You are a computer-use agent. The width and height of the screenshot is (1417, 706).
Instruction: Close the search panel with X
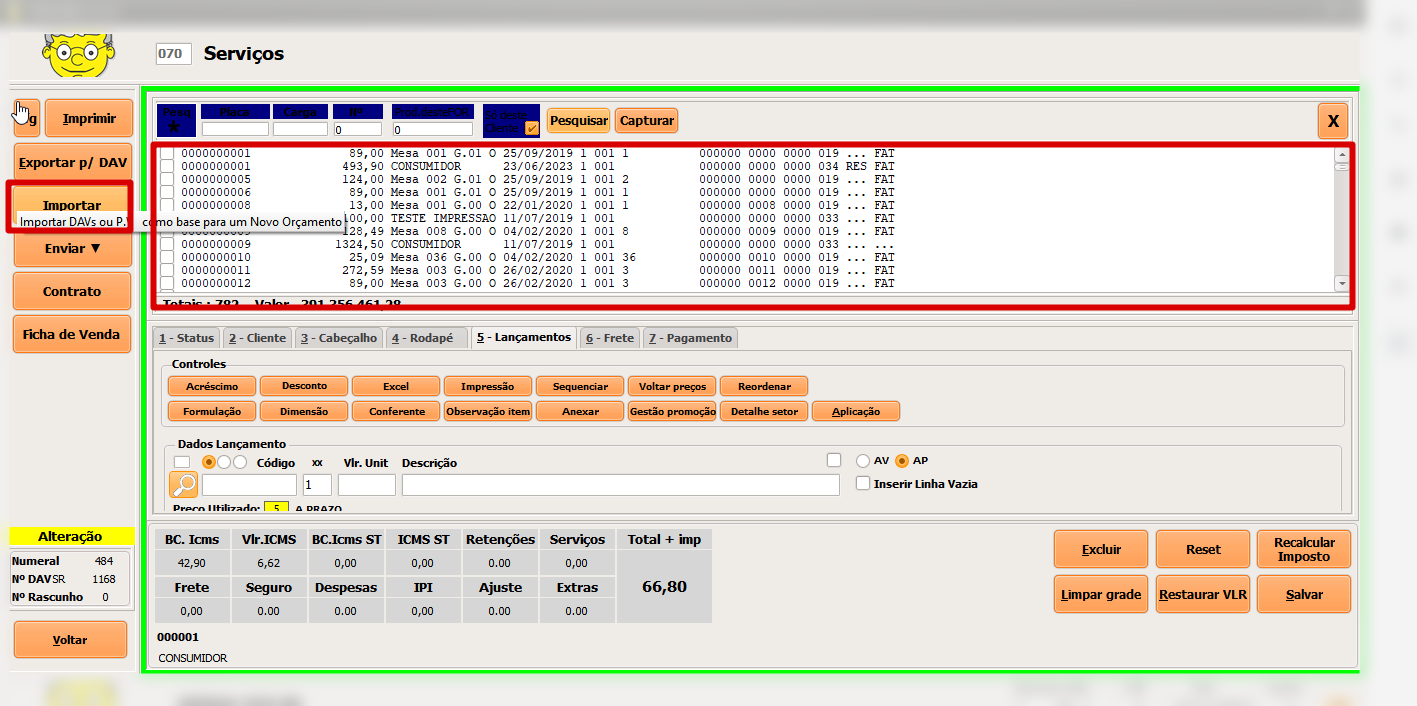click(1332, 121)
